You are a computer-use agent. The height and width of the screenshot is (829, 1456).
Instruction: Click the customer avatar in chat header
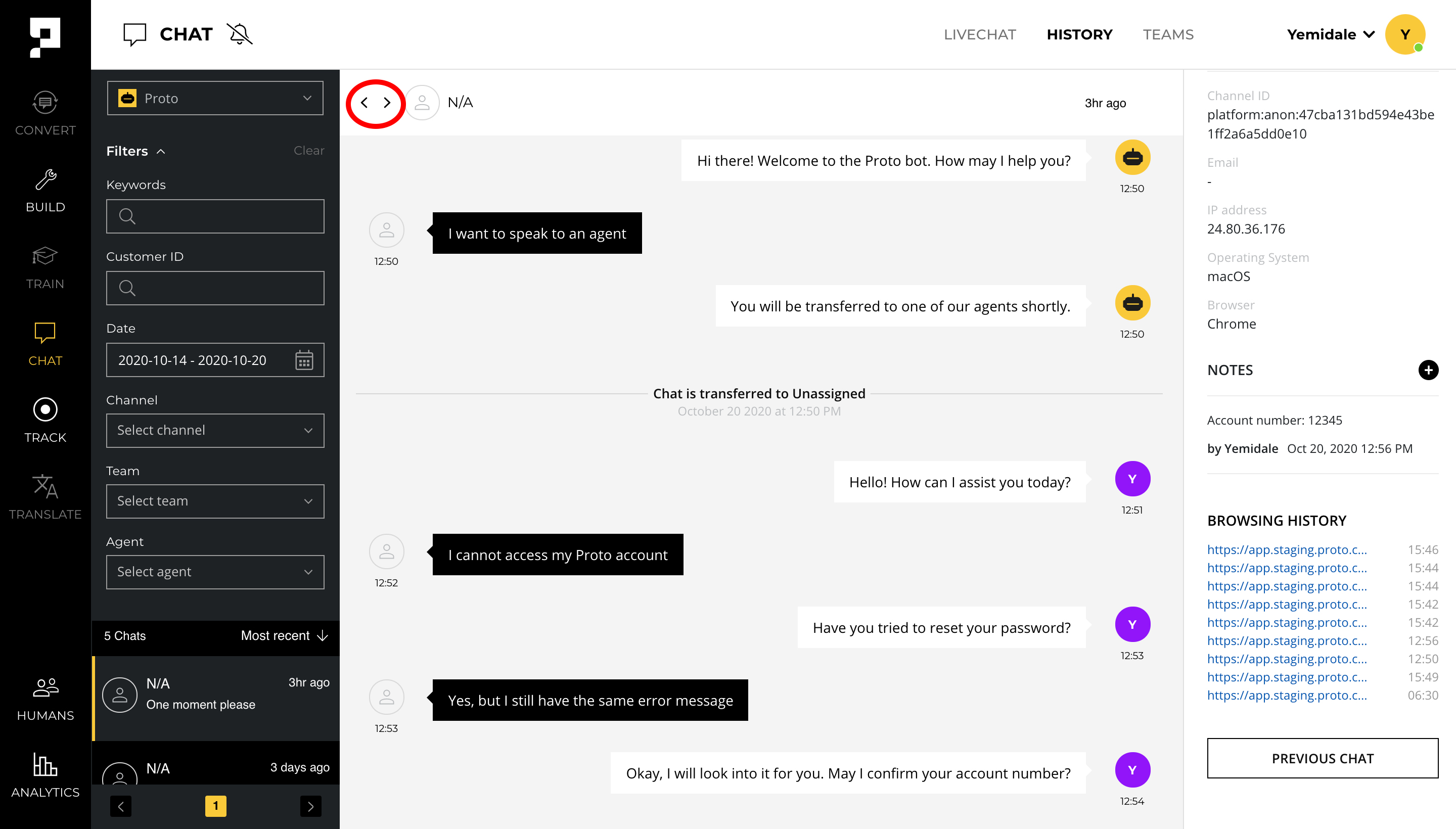pyautogui.click(x=422, y=103)
